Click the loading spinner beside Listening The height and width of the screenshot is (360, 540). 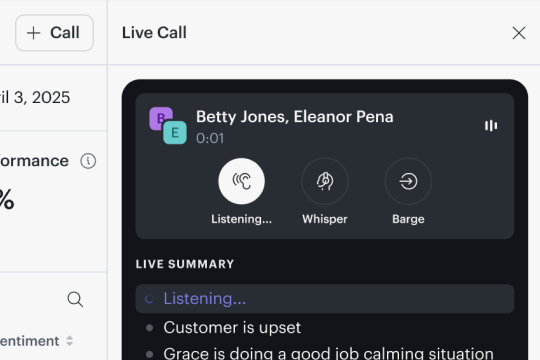pos(149,299)
